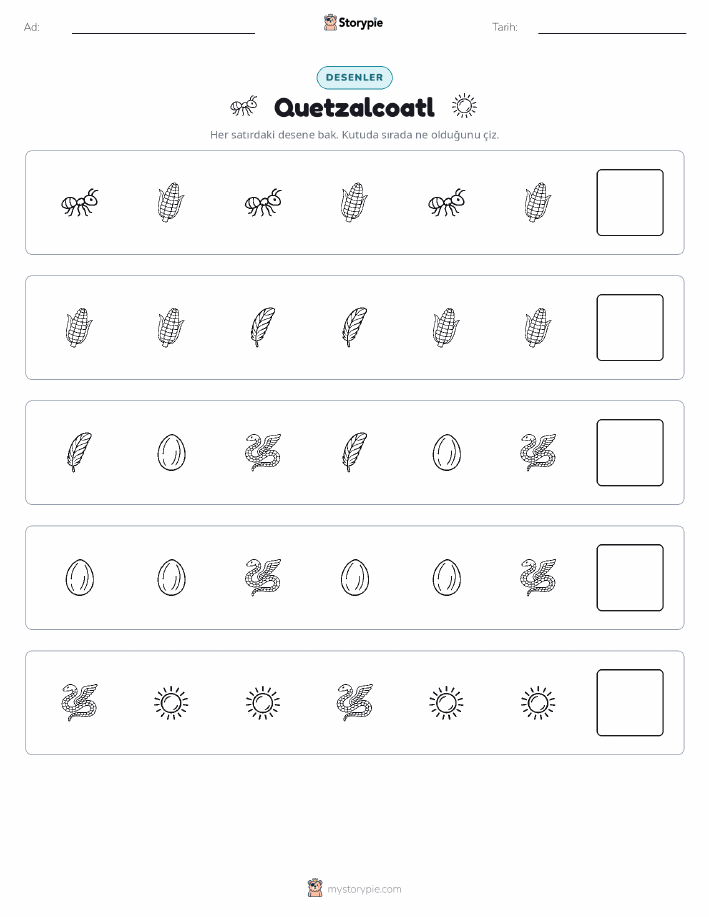Click the sun icon beside the Quetzalcoatl title
Image resolution: width=709 pixels, height=917 pixels.
tap(464, 106)
